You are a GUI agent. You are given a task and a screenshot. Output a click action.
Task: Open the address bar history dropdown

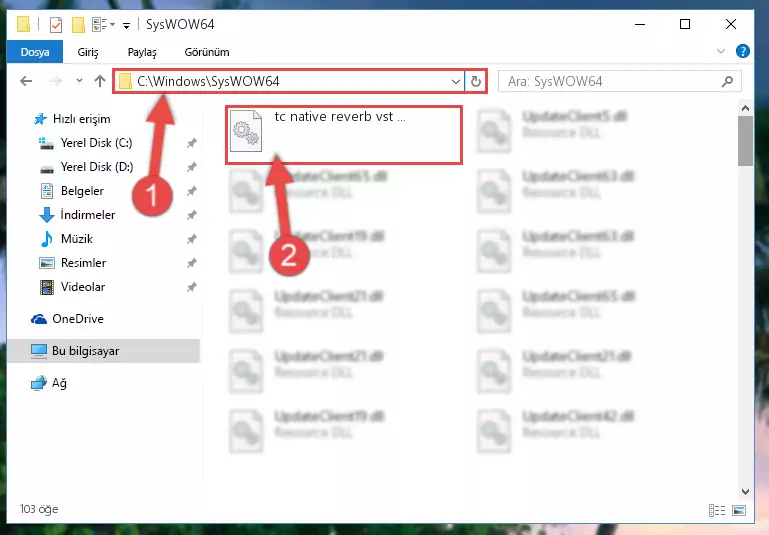click(x=456, y=81)
